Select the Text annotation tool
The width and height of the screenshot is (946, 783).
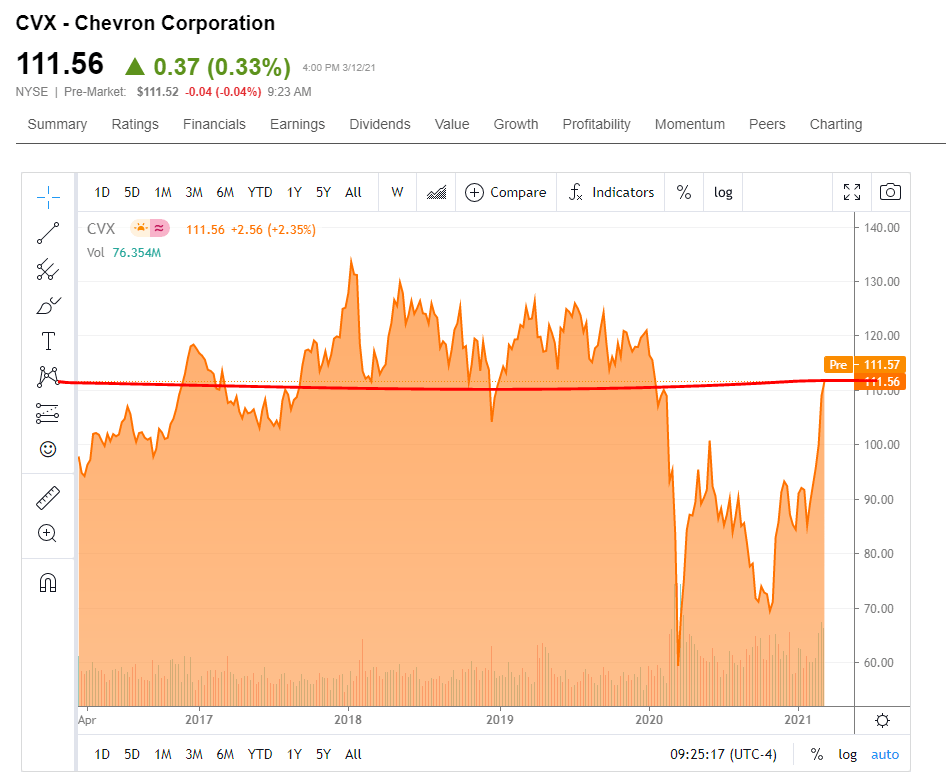click(48, 341)
